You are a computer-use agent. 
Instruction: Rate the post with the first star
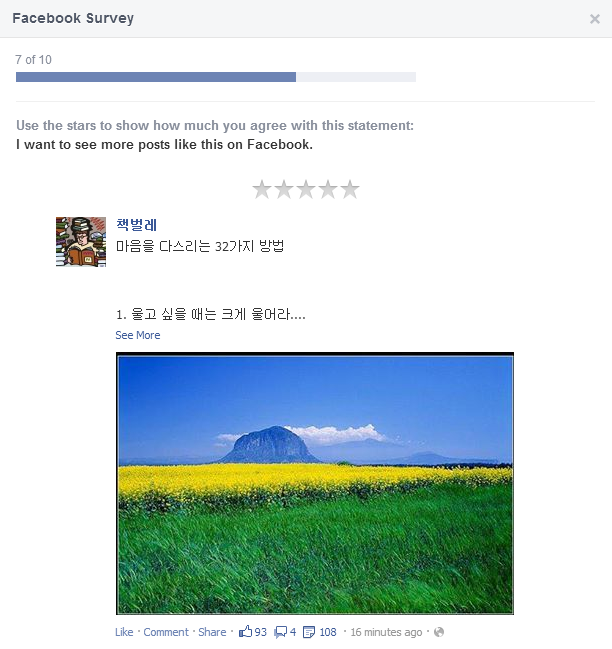coord(262,190)
